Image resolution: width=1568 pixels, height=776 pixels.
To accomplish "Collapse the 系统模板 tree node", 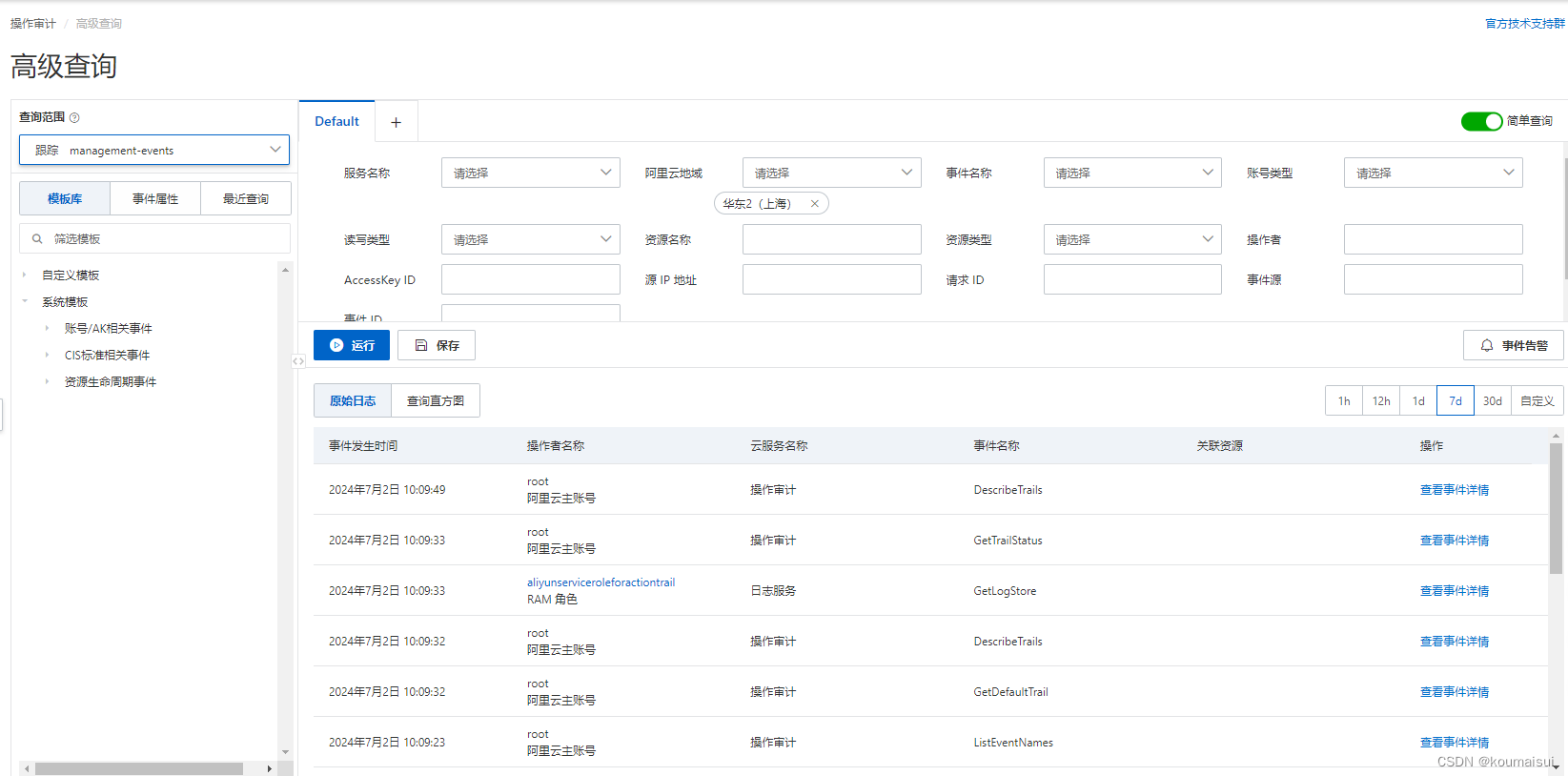I will pyautogui.click(x=25, y=301).
